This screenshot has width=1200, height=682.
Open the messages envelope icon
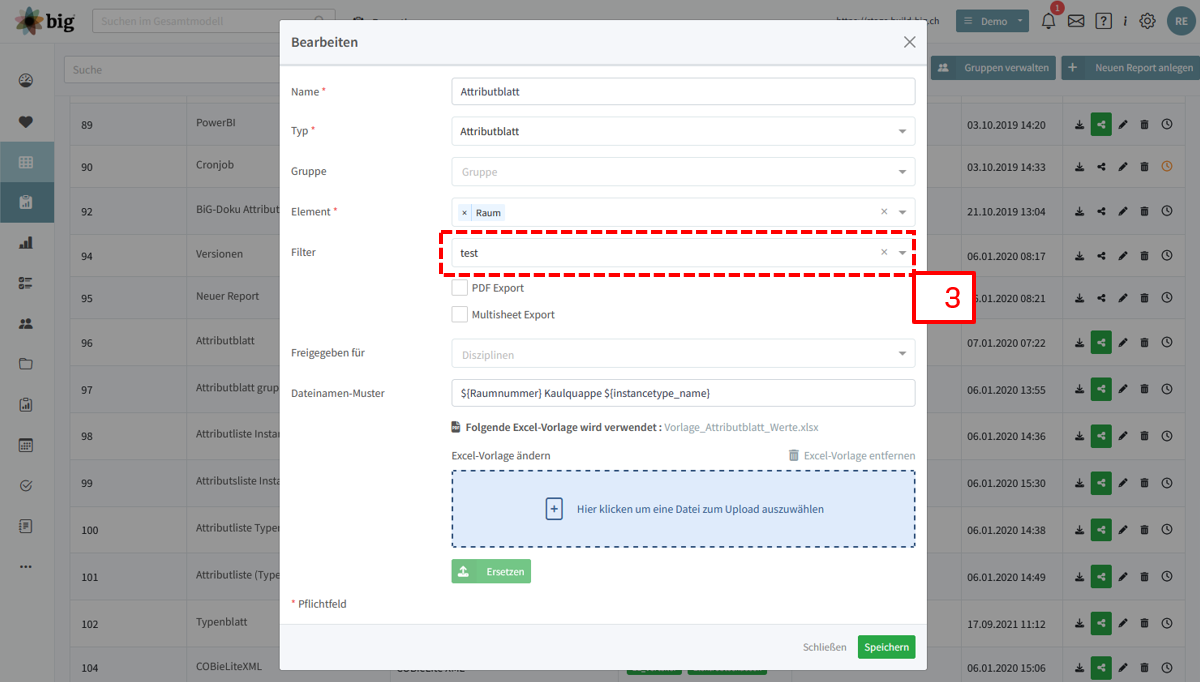tap(1076, 21)
